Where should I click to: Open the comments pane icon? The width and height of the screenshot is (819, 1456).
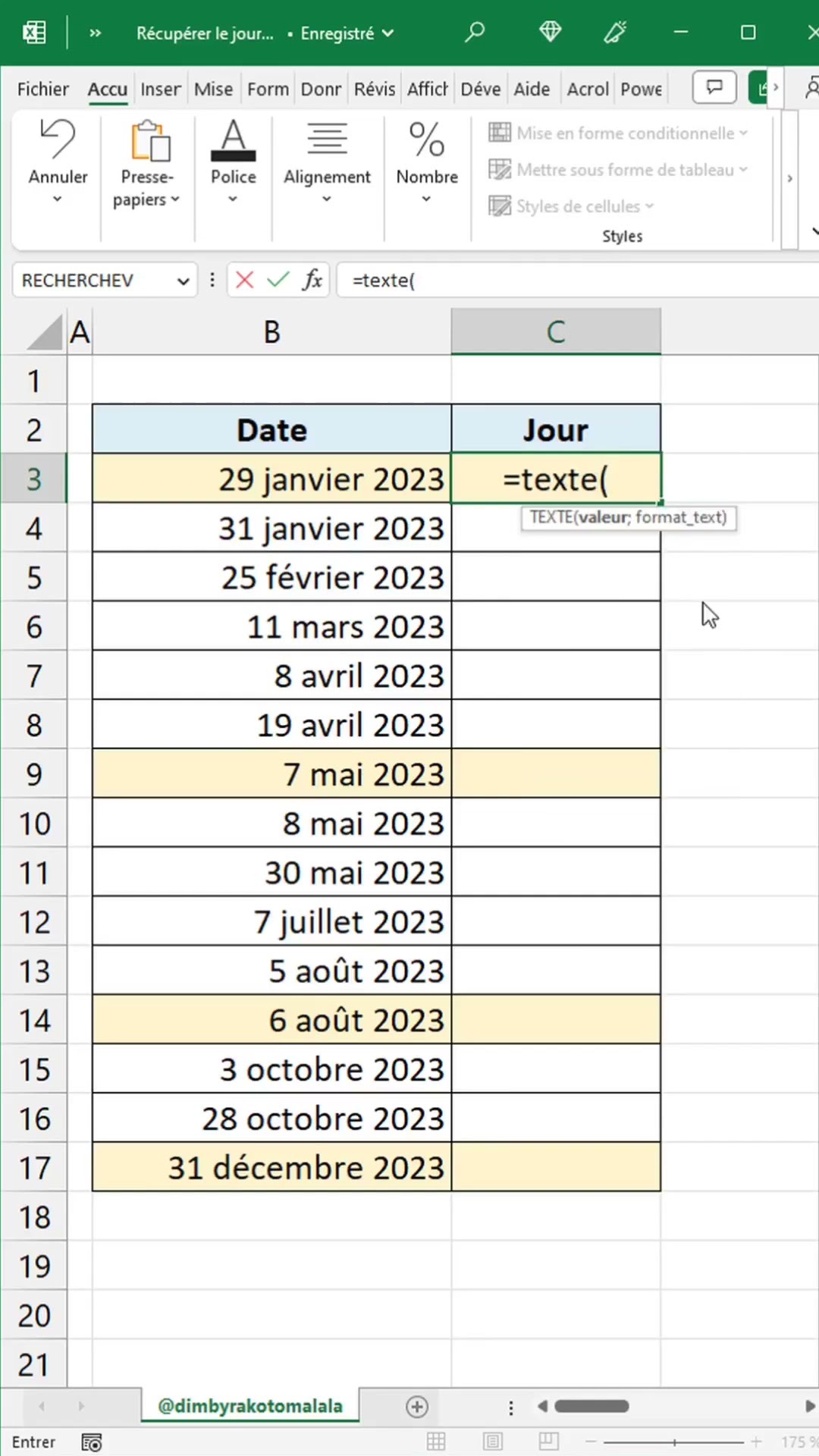click(714, 88)
